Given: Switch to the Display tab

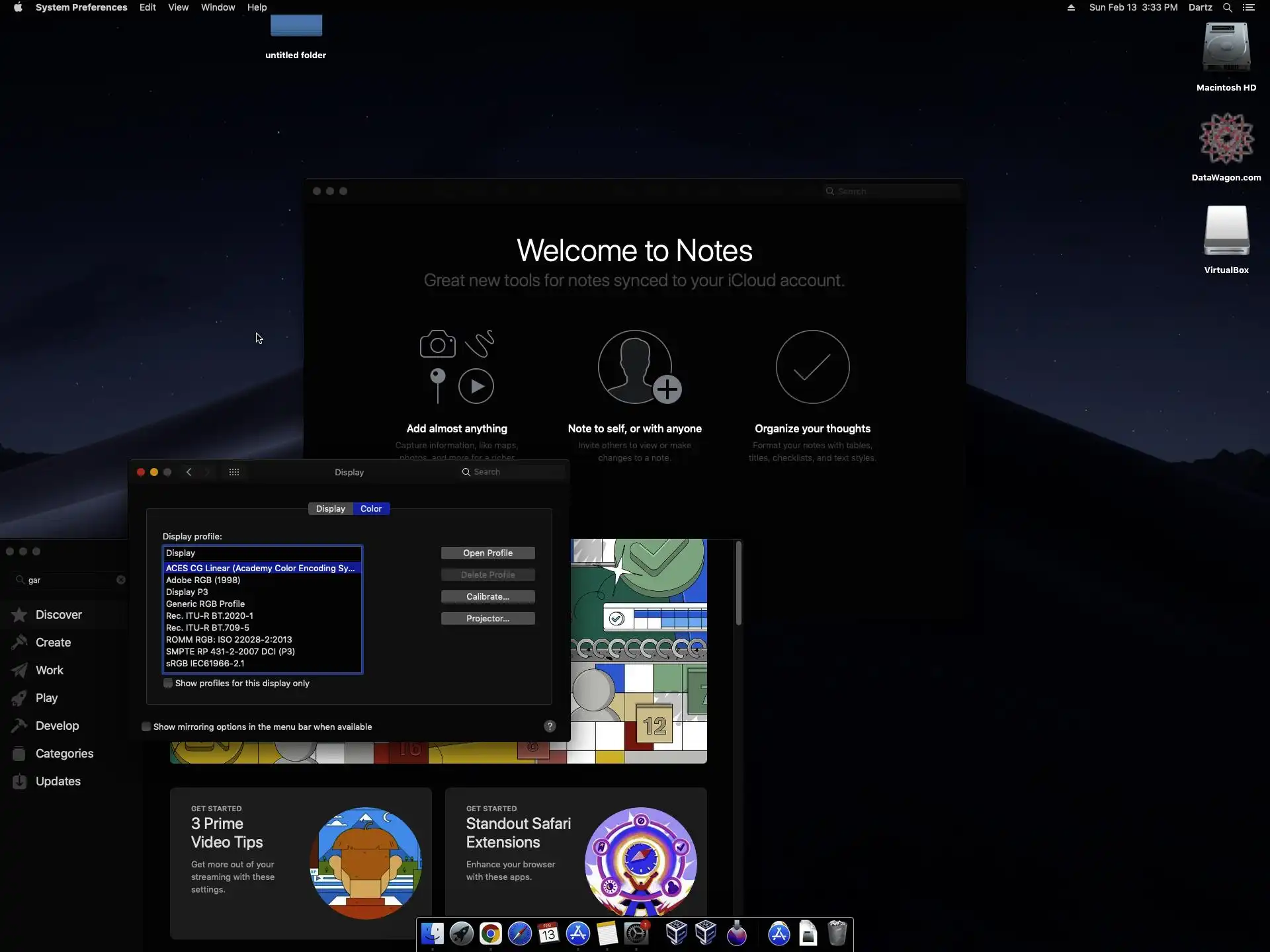Looking at the screenshot, I should pyautogui.click(x=330, y=508).
